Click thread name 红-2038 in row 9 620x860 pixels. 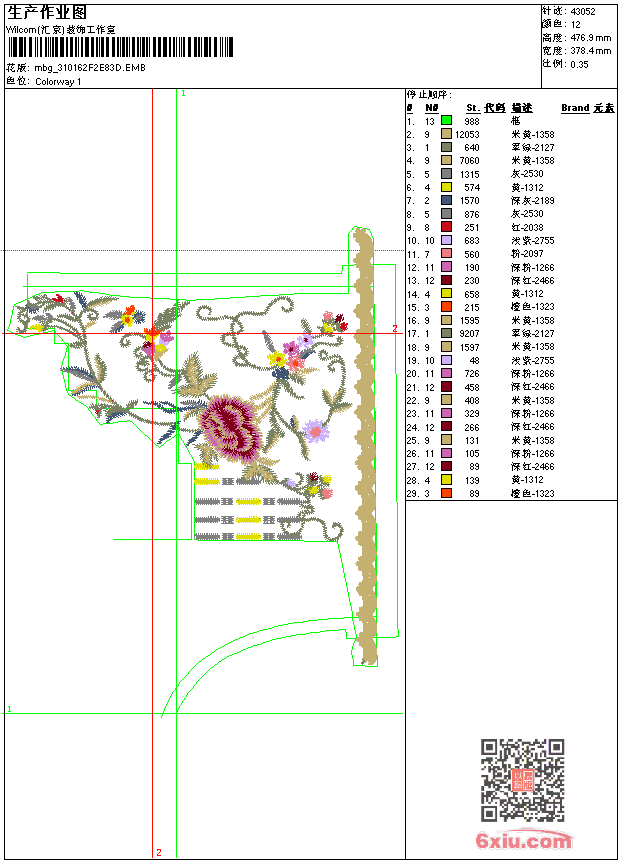527,227
